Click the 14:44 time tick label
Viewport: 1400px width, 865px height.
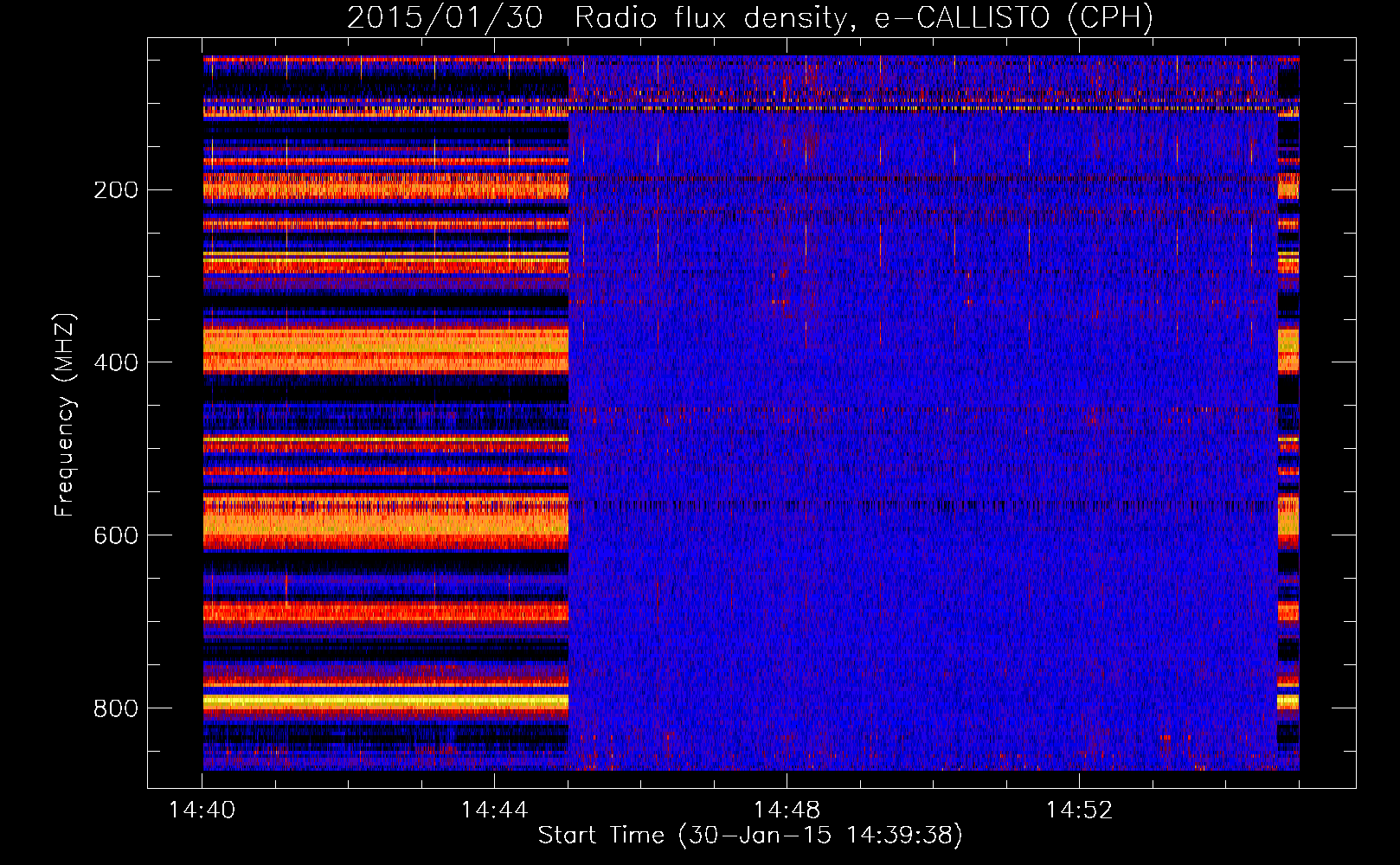click(x=494, y=811)
